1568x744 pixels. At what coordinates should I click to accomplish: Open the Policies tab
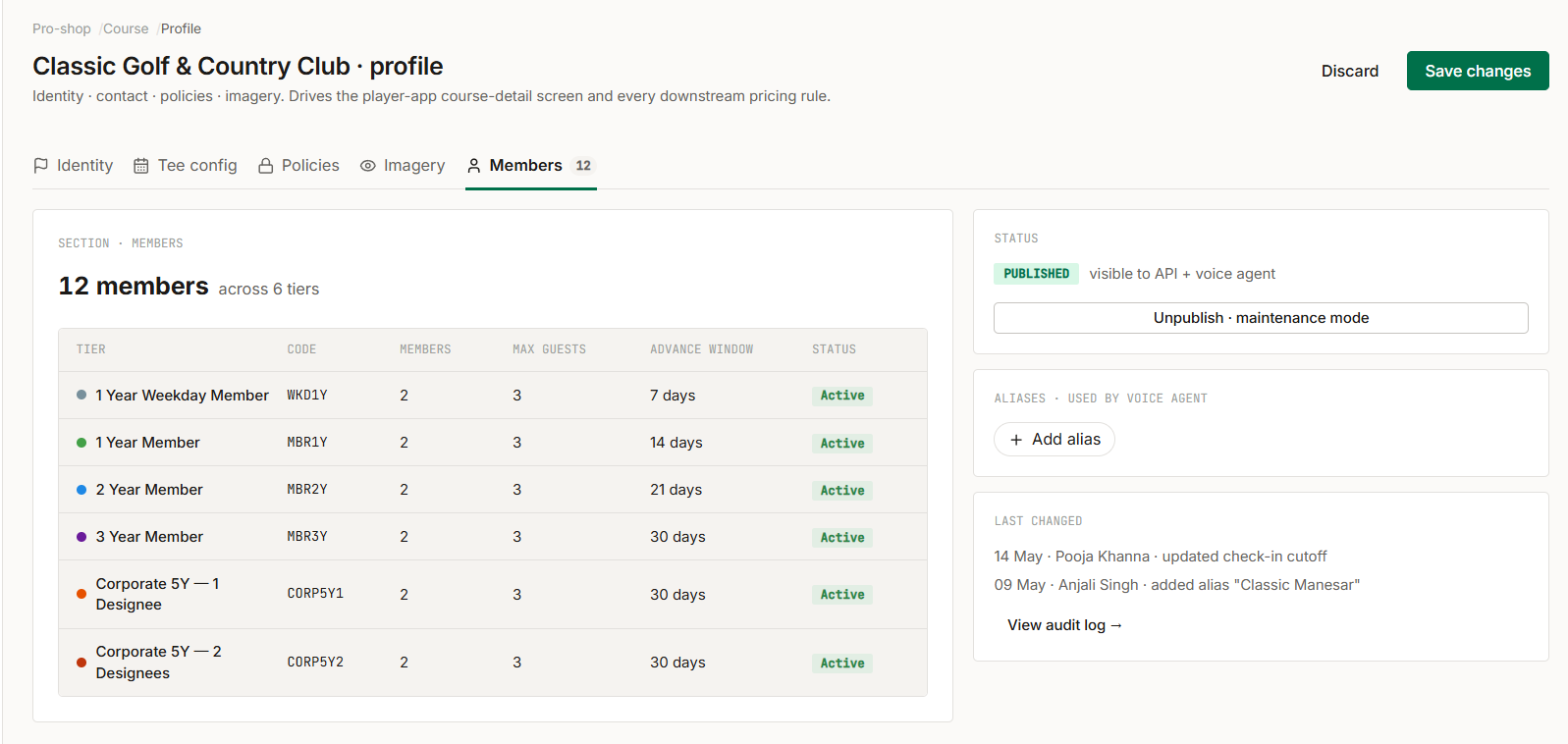point(298,166)
